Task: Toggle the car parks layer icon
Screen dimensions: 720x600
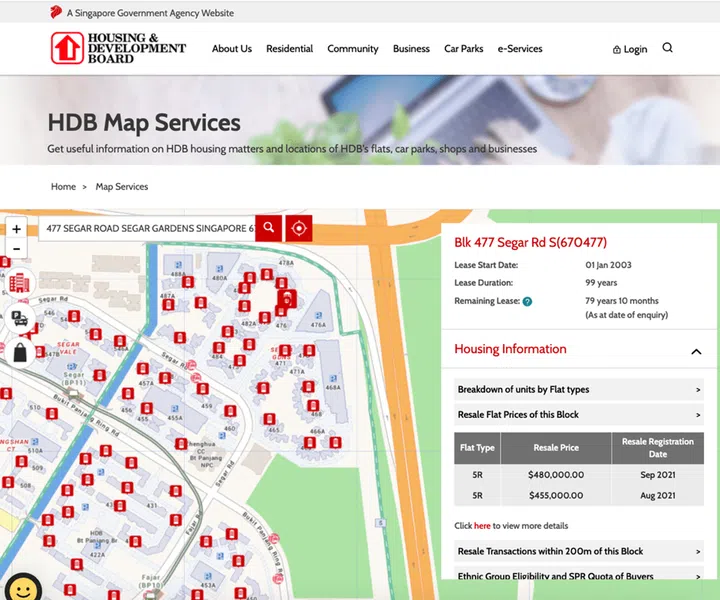Action: coord(19,318)
